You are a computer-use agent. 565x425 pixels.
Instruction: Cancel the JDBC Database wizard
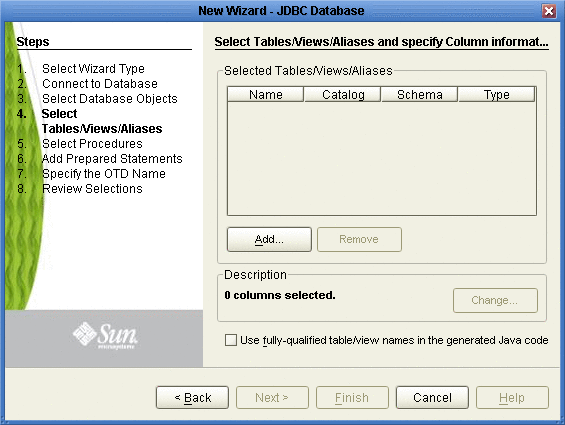click(x=432, y=397)
